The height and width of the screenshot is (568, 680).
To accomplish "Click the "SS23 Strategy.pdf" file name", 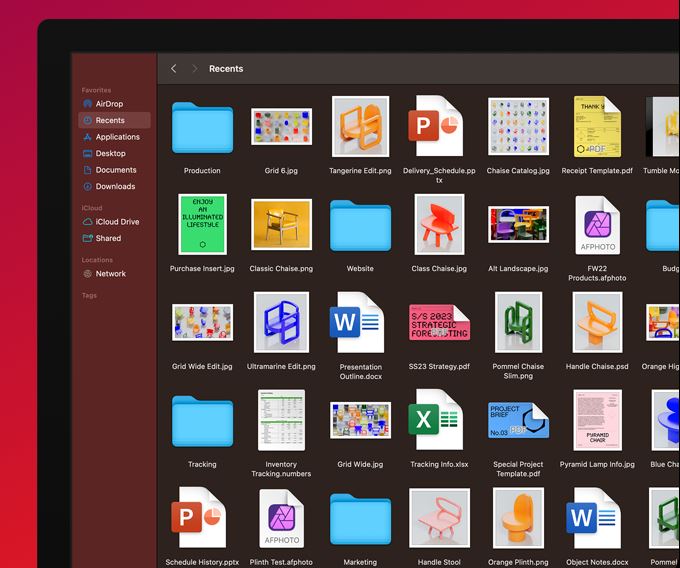I will point(439,366).
